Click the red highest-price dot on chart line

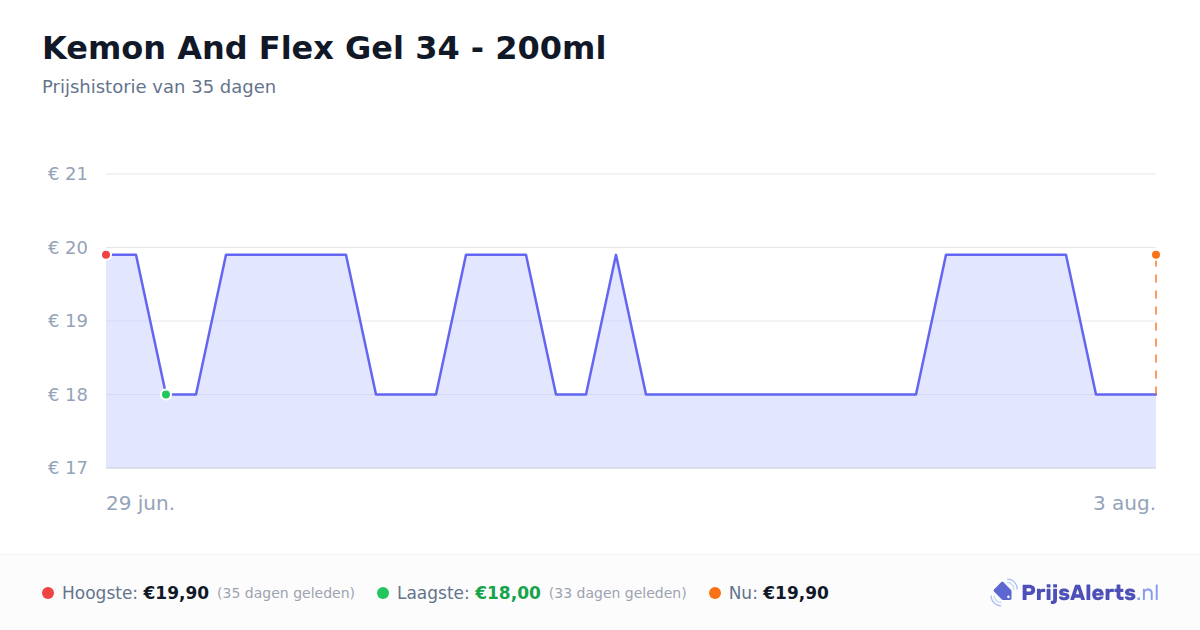click(x=106, y=255)
